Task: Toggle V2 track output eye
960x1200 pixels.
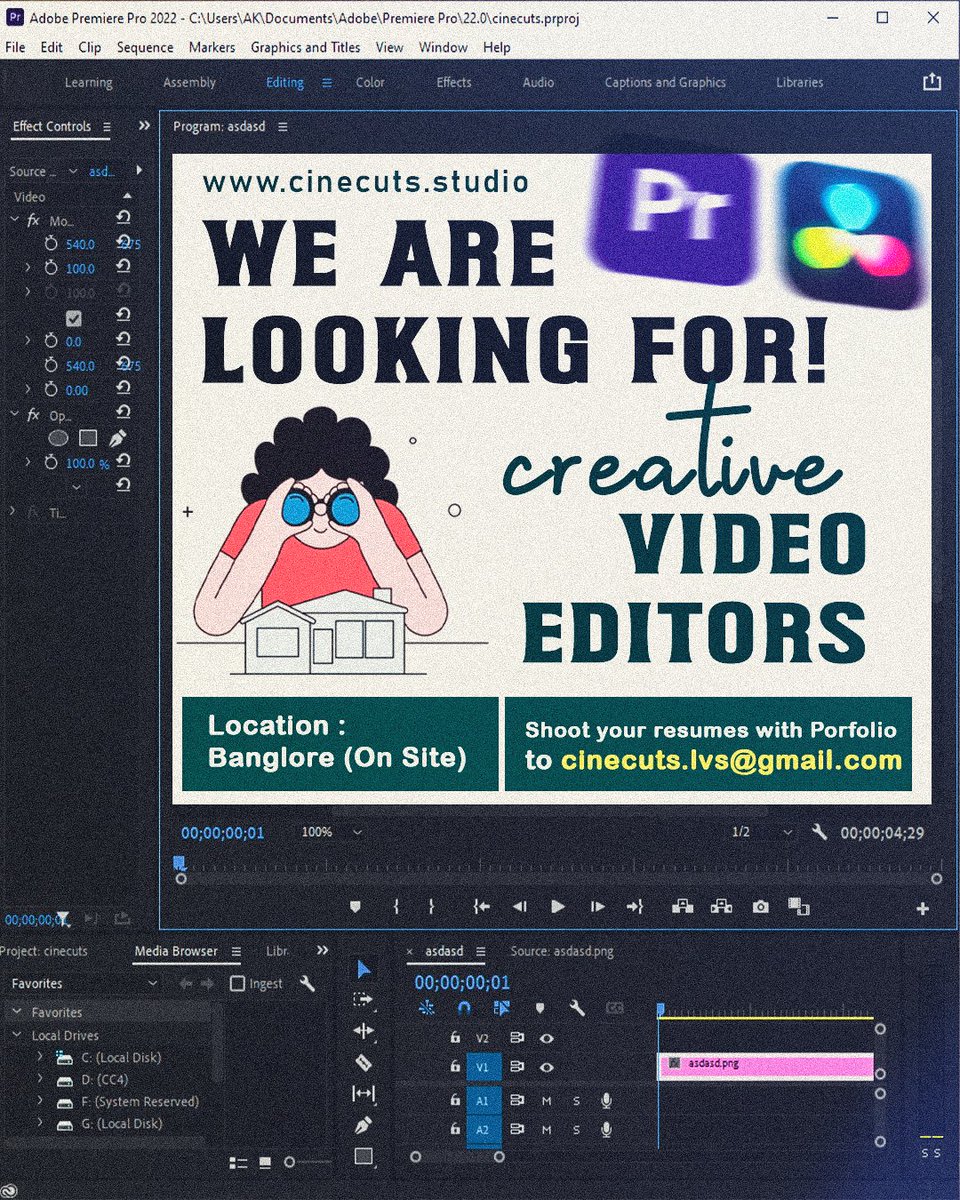Action: tap(546, 1038)
